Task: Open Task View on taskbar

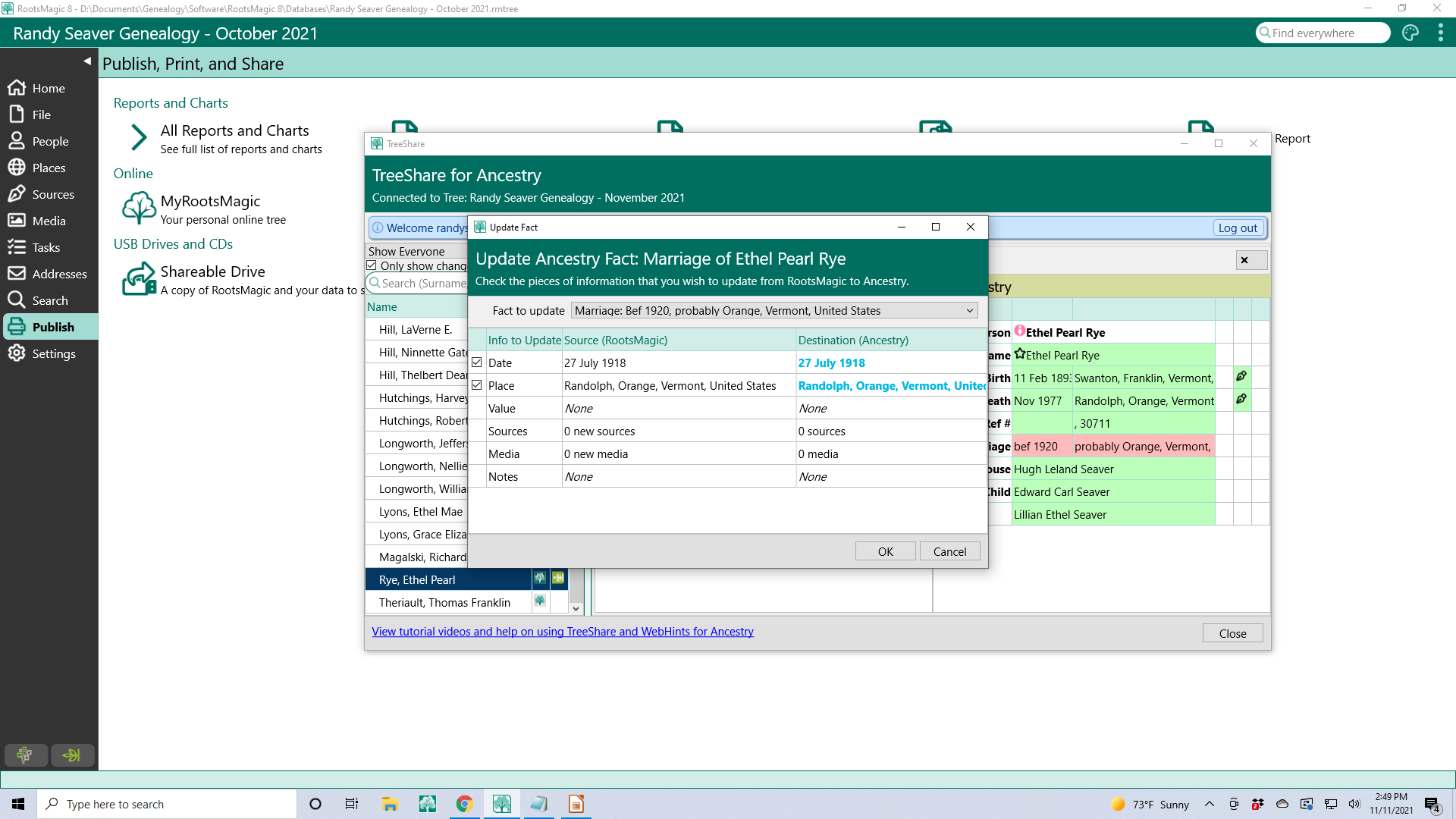Action: pos(352,804)
